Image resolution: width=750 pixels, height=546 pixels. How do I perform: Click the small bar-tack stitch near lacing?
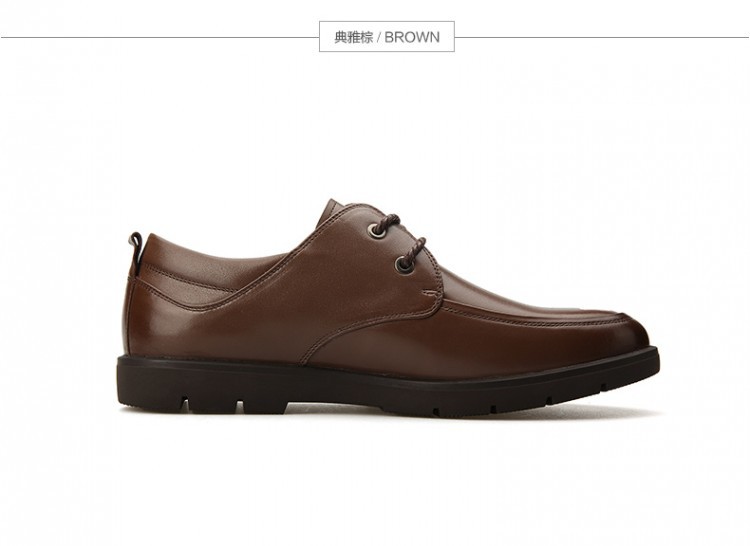tap(429, 291)
